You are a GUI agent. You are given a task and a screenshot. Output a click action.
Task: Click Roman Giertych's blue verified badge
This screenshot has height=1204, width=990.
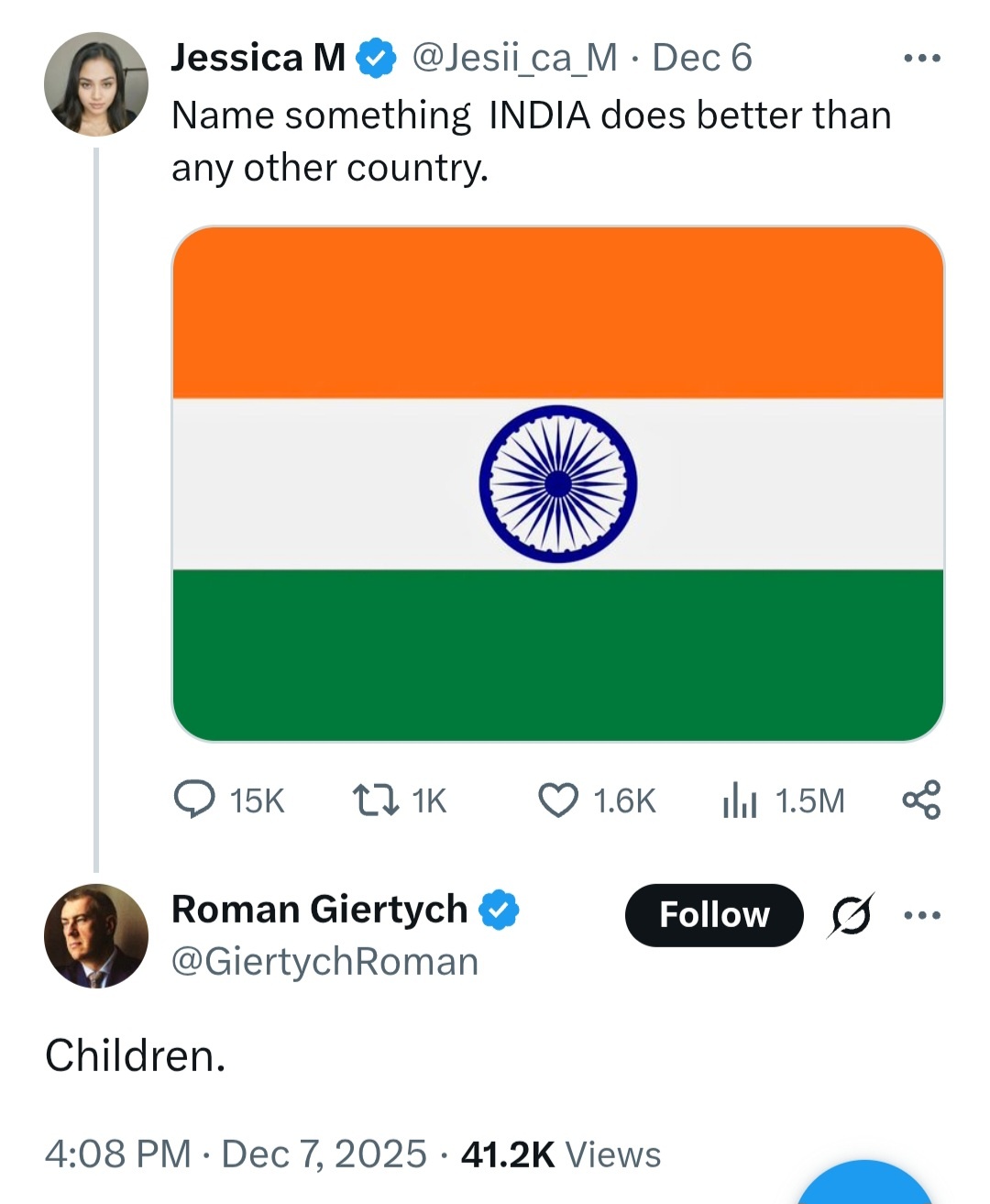500,910
